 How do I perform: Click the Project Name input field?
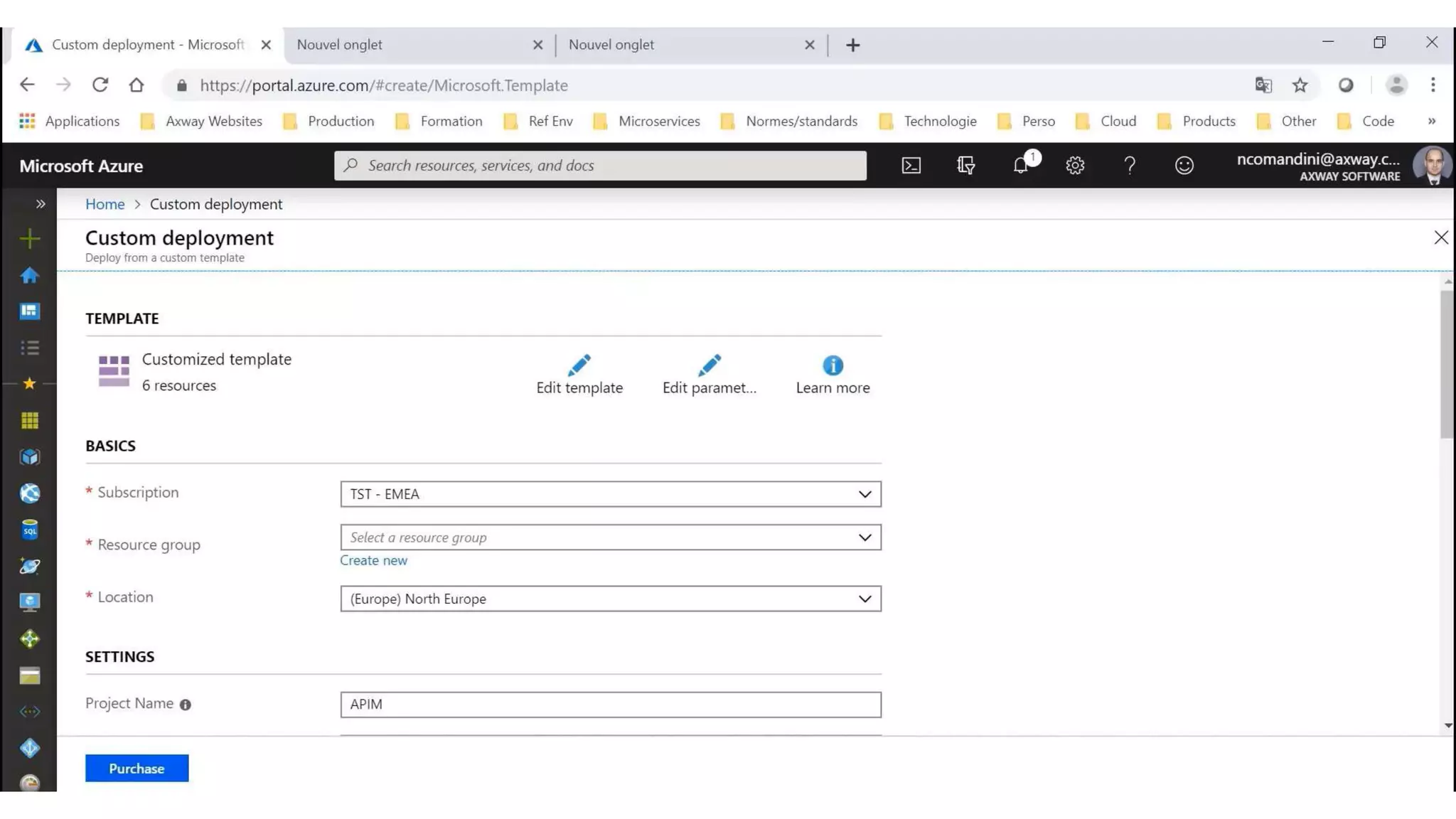pyautogui.click(x=610, y=705)
